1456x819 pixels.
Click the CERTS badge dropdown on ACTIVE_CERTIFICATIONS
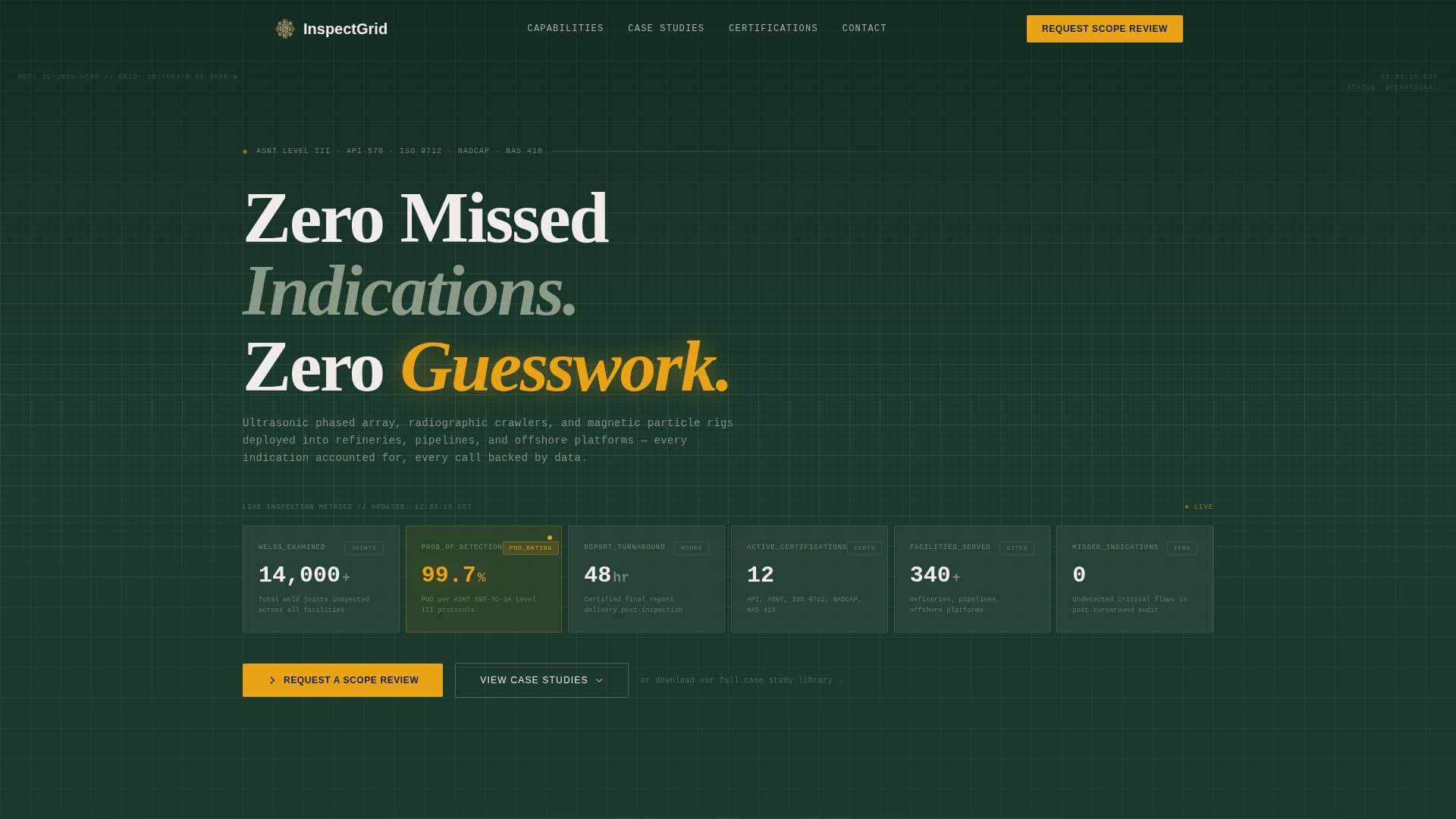coord(864,548)
